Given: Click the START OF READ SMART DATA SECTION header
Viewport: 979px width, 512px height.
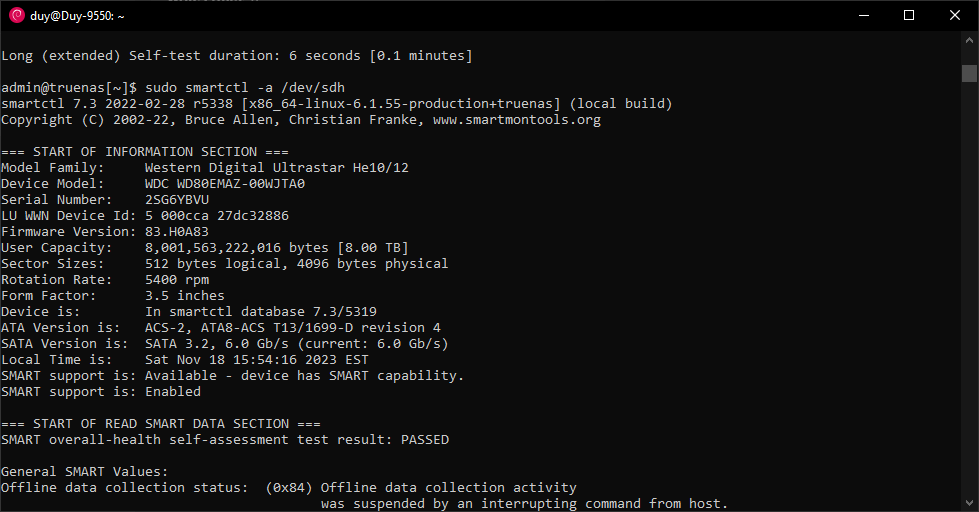Looking at the screenshot, I should (160, 423).
